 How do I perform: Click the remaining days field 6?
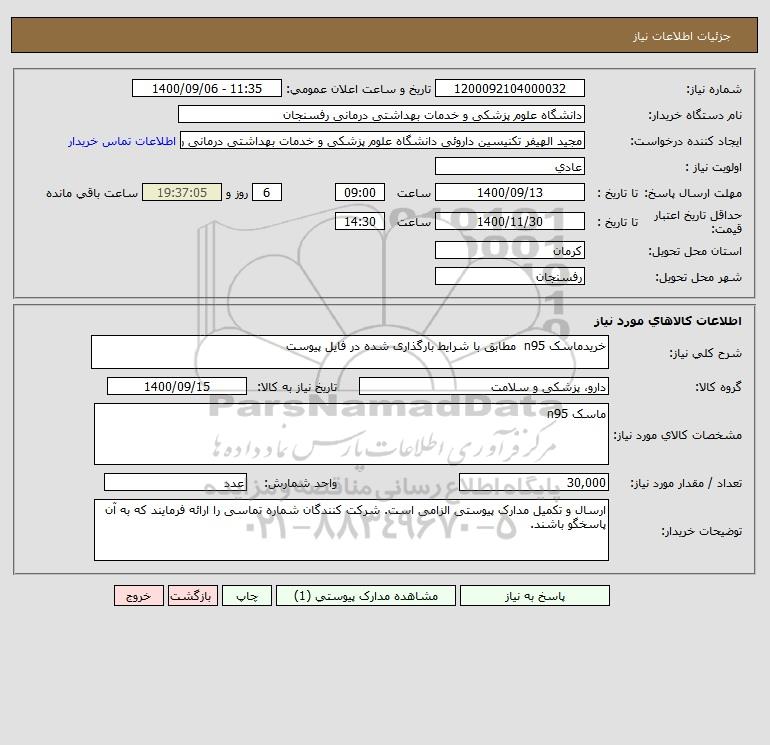(267, 193)
